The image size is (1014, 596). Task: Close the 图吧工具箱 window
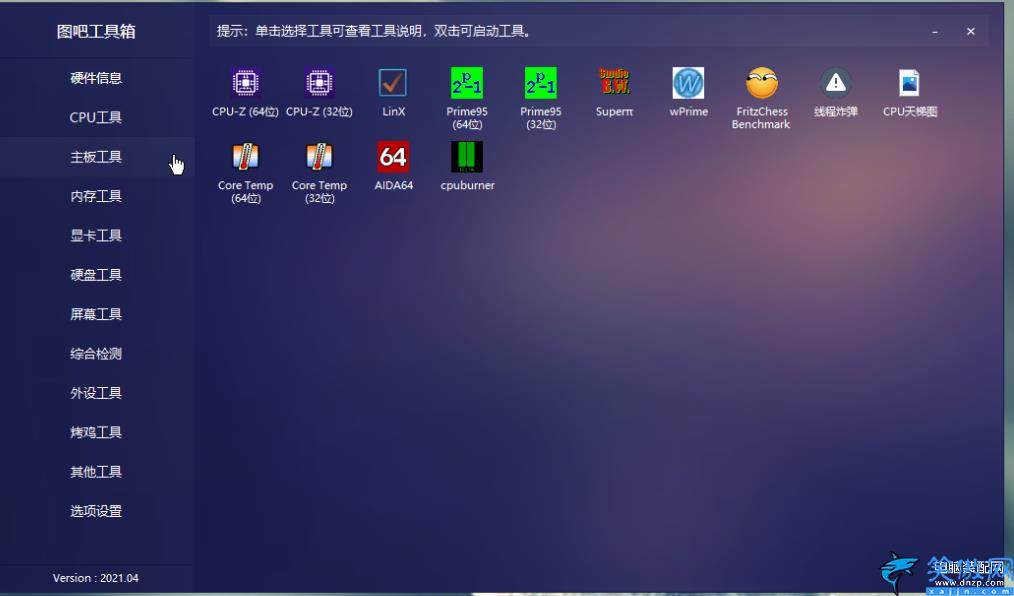[971, 31]
